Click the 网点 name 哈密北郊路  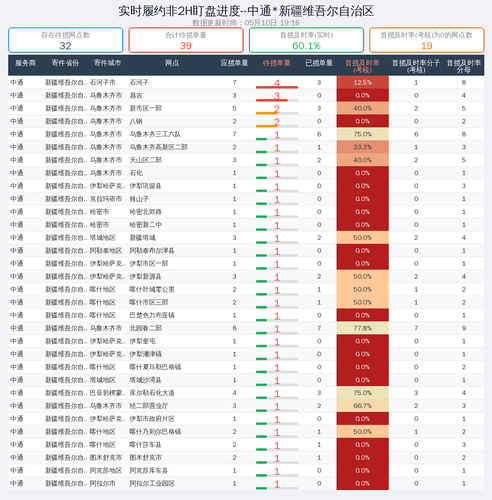(x=146, y=212)
